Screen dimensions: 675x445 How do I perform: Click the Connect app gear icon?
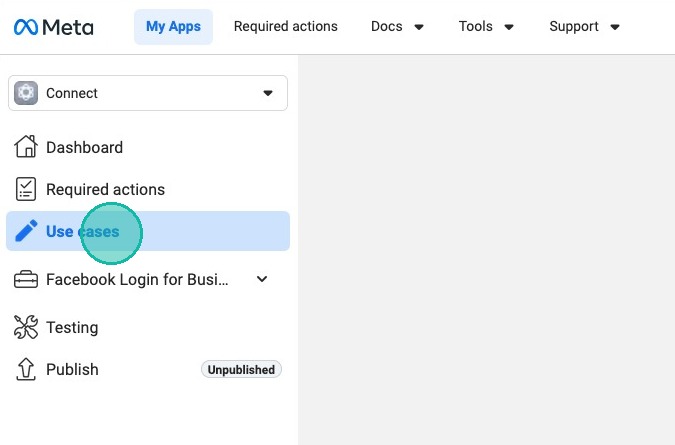tap(27, 93)
